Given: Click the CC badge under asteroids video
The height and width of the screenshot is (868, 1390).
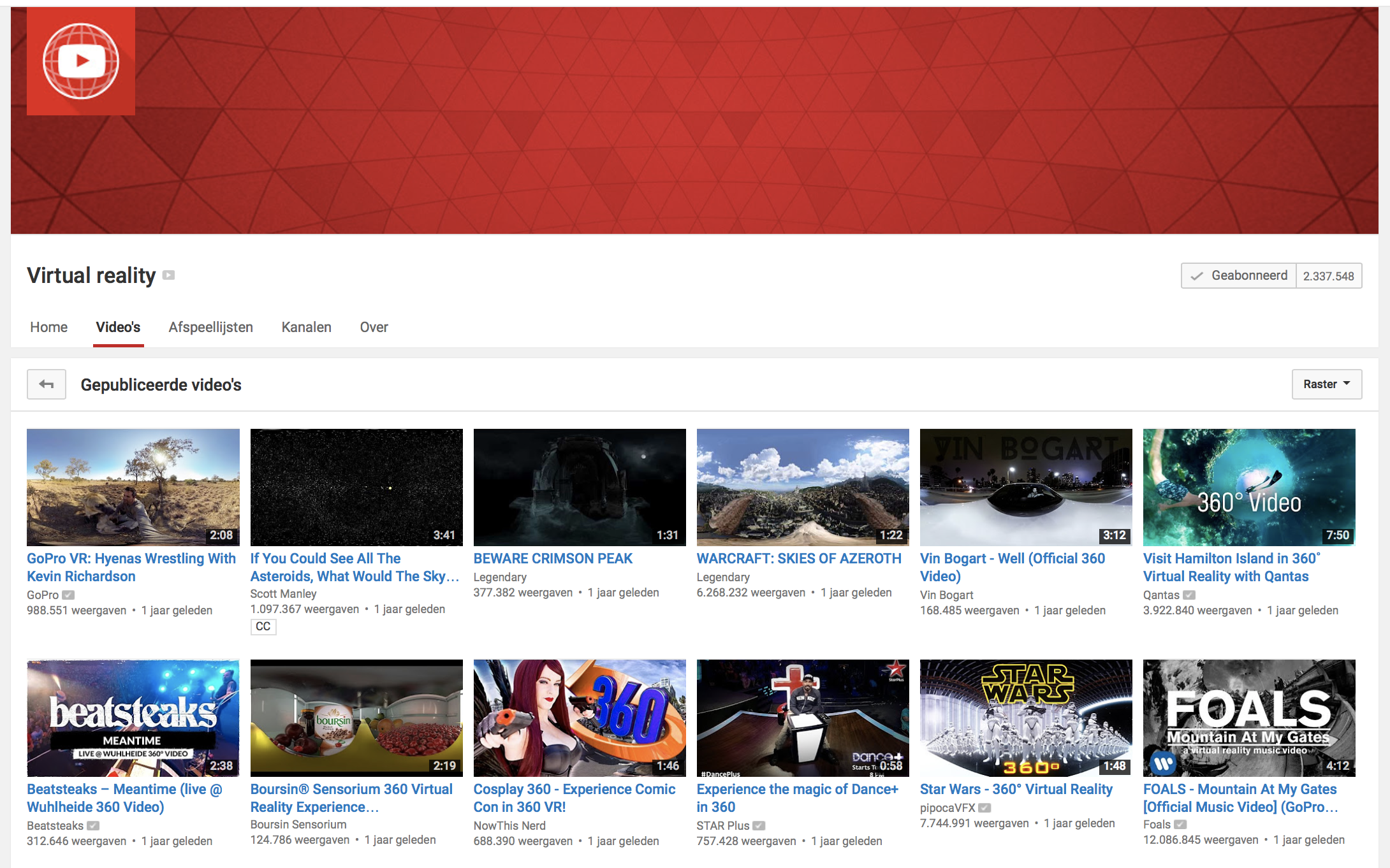Looking at the screenshot, I should [263, 626].
